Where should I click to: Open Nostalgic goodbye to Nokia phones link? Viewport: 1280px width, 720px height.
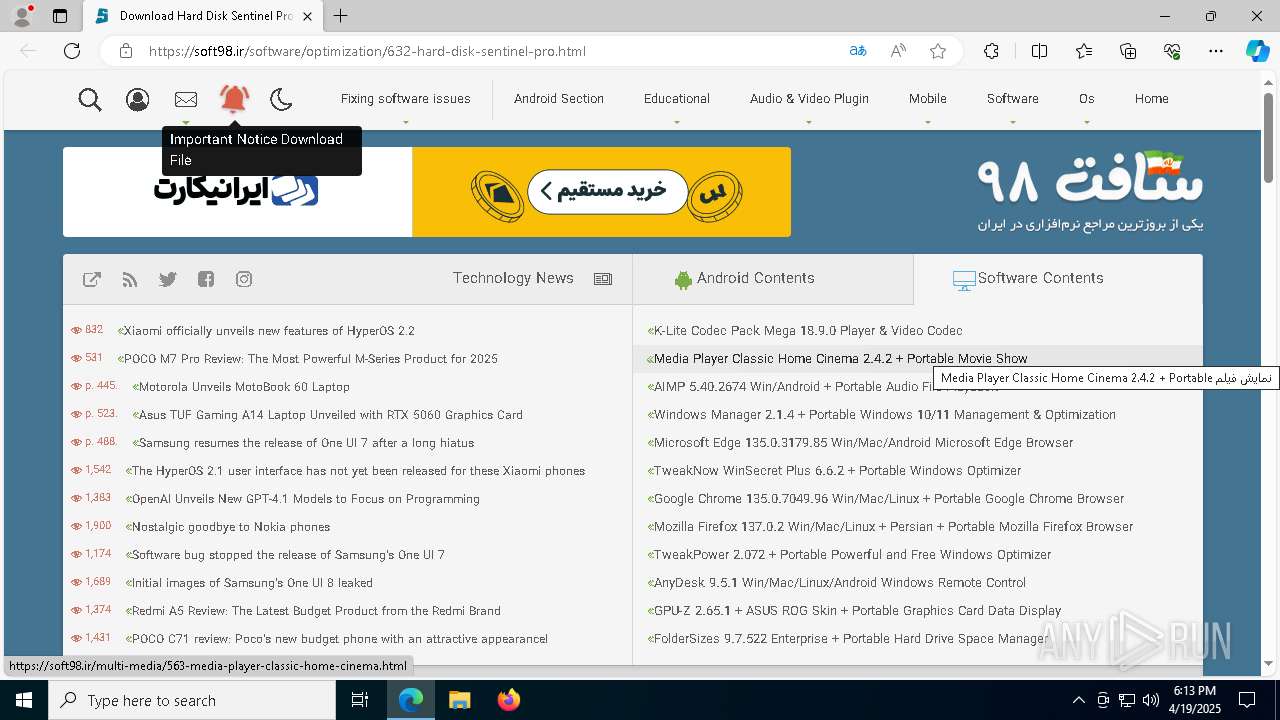click(x=230, y=527)
